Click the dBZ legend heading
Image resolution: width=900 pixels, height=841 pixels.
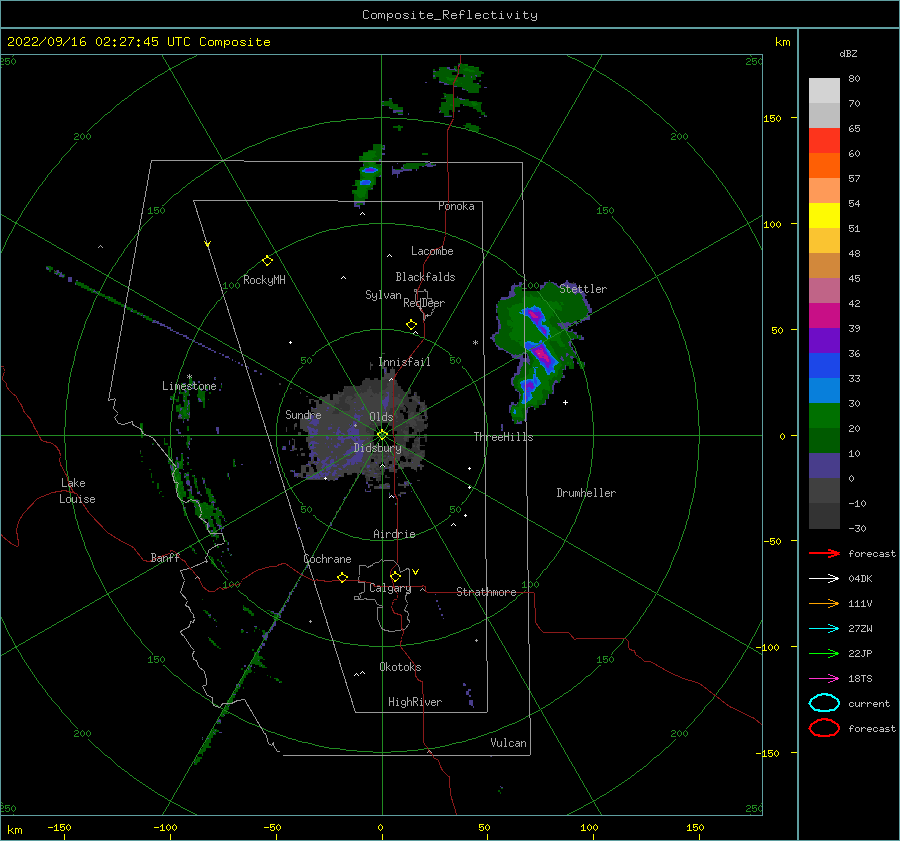[x=848, y=54]
